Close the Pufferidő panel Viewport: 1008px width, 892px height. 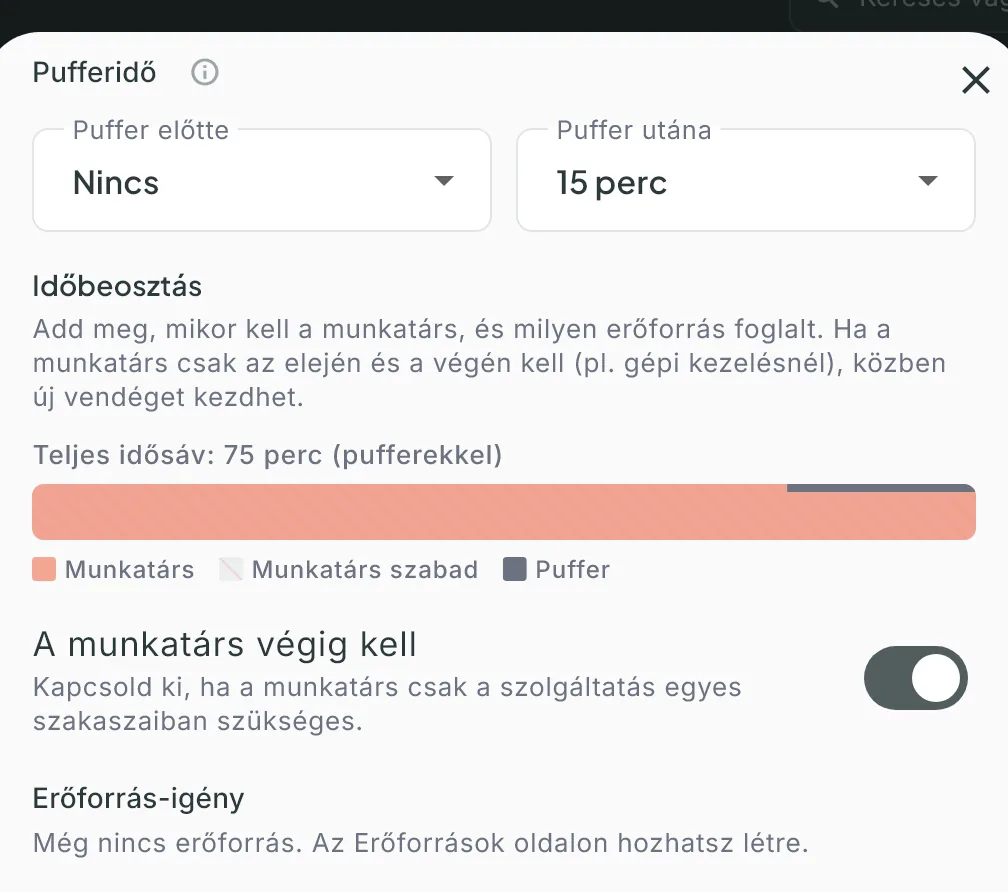(x=975, y=80)
